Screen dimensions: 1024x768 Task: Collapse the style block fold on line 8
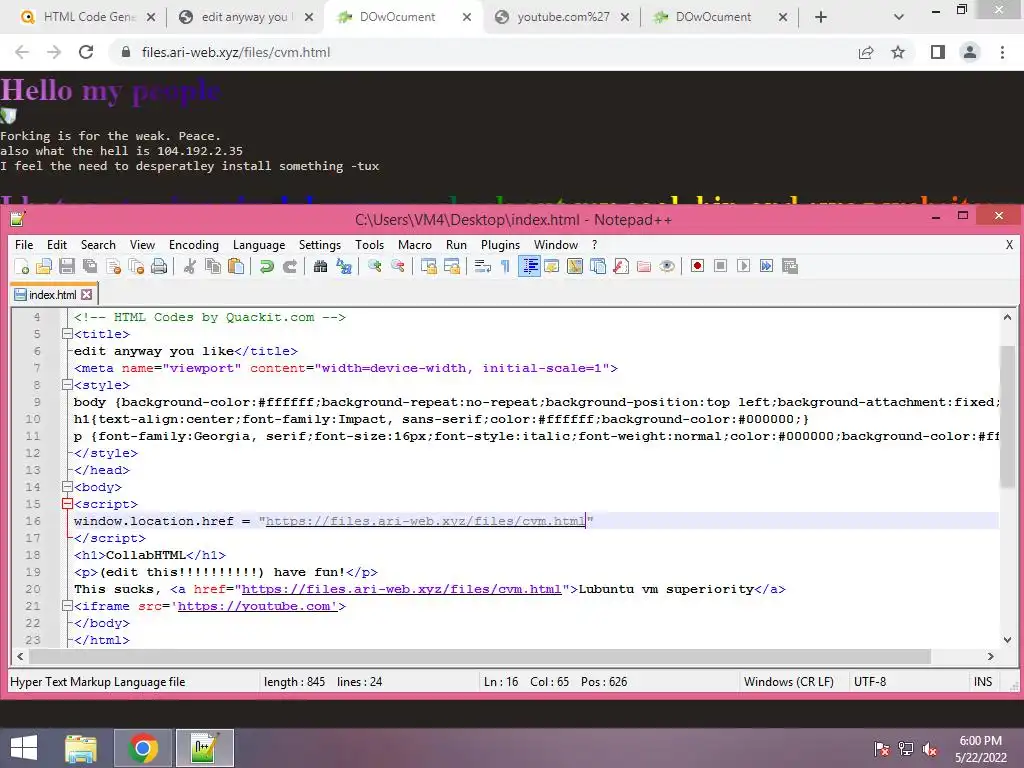tap(67, 385)
